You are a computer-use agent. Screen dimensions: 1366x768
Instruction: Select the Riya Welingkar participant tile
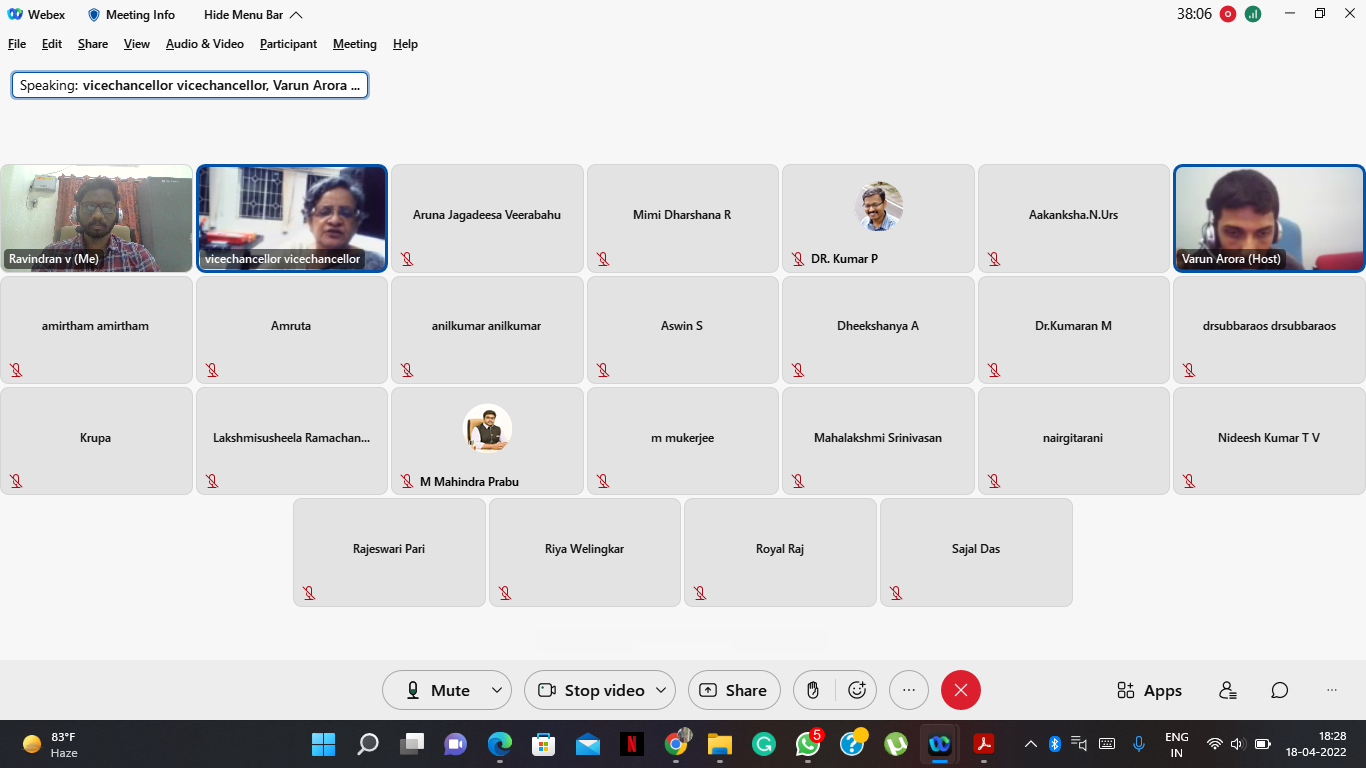tap(585, 552)
